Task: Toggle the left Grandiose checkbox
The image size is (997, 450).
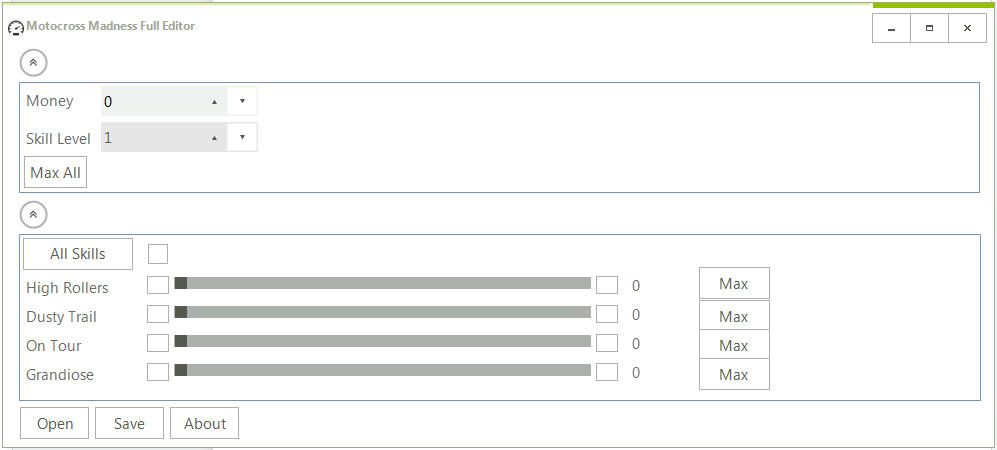Action: point(158,372)
